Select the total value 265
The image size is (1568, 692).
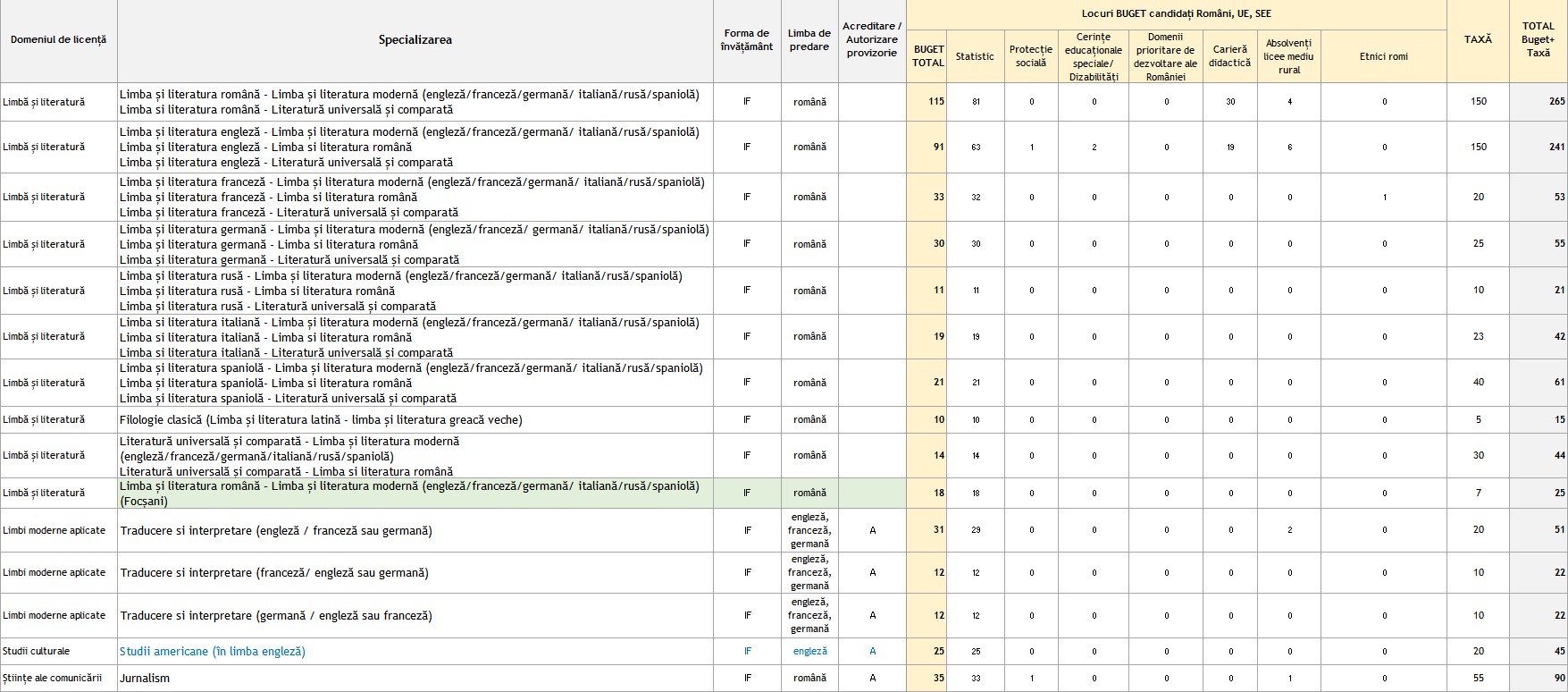1539,102
